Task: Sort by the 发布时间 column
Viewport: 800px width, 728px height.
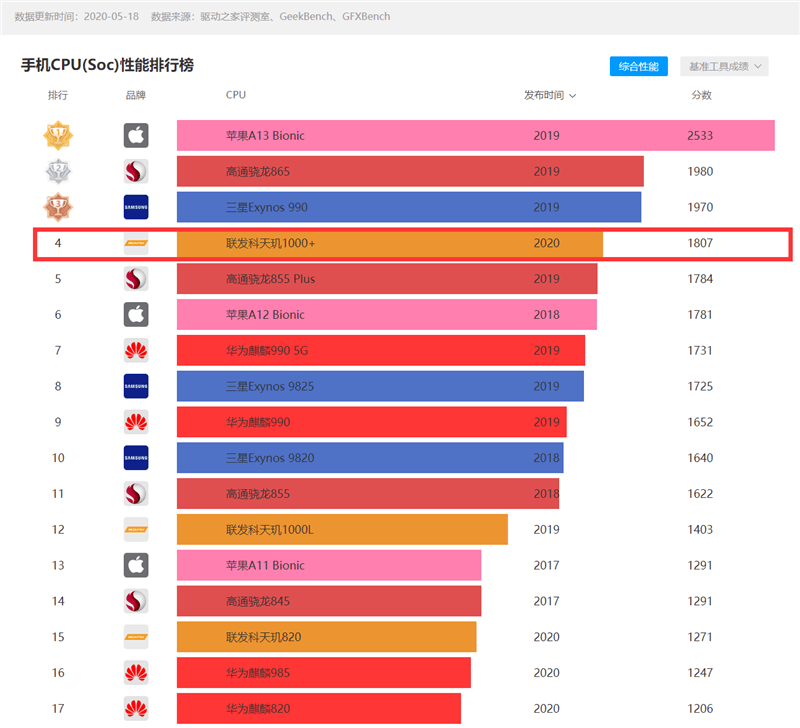Action: coord(549,95)
